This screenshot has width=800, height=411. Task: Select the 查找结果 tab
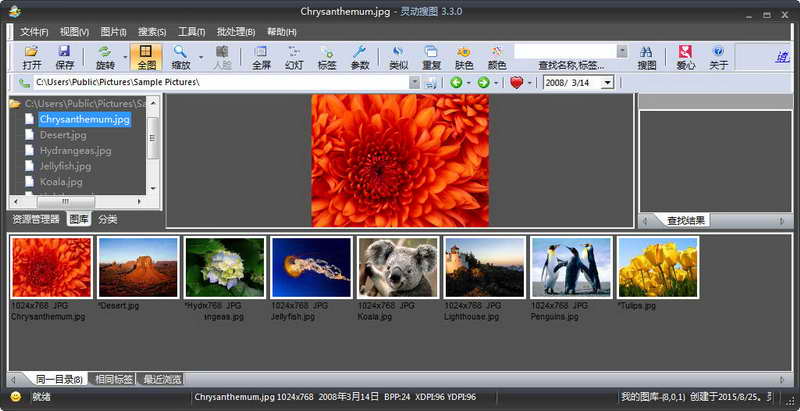[x=686, y=221]
